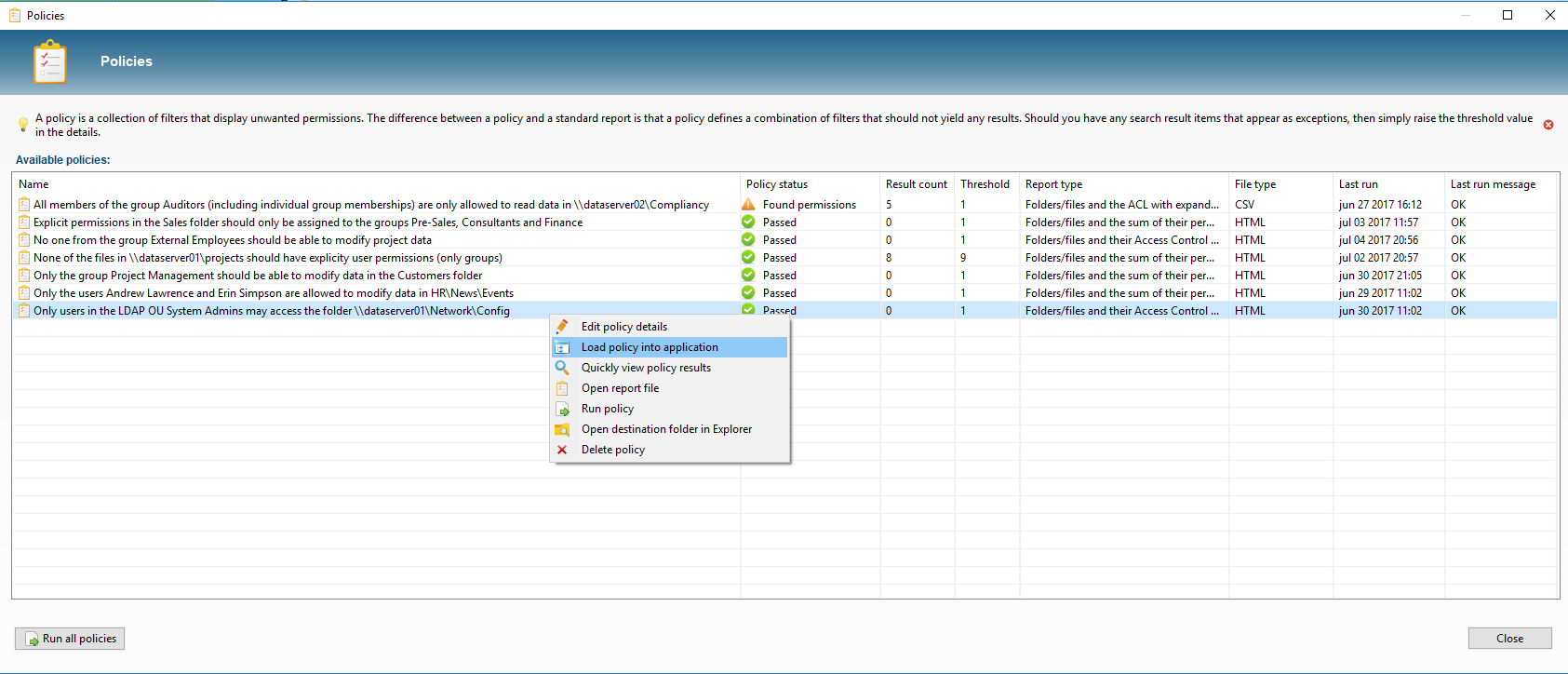Click the folder icon for Open destination folder

click(562, 429)
